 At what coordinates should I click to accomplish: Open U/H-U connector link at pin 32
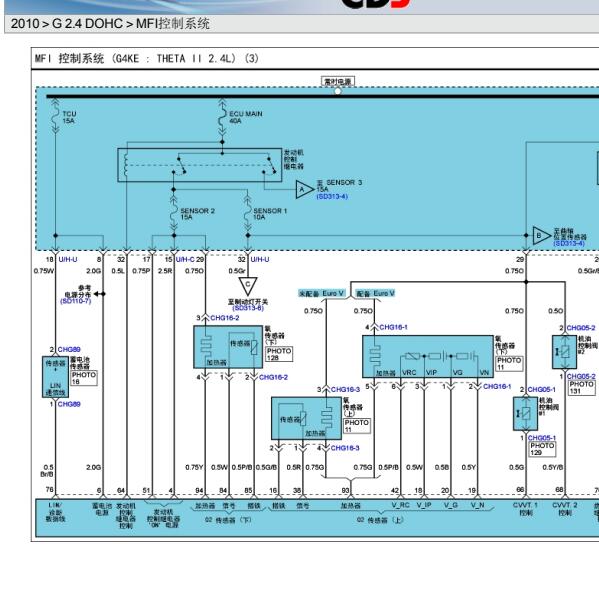[260, 260]
